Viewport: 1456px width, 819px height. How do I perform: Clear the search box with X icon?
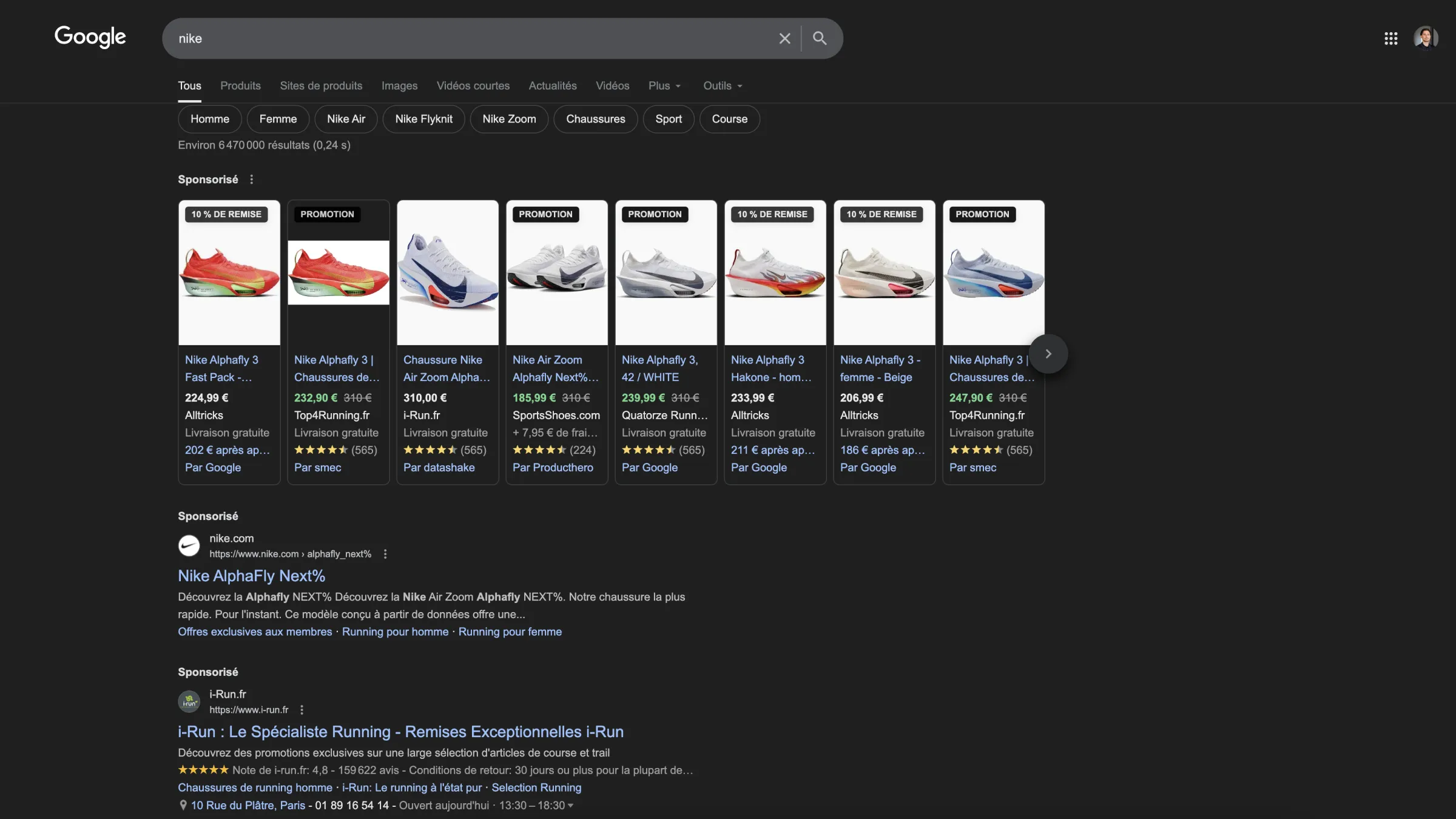(x=784, y=38)
